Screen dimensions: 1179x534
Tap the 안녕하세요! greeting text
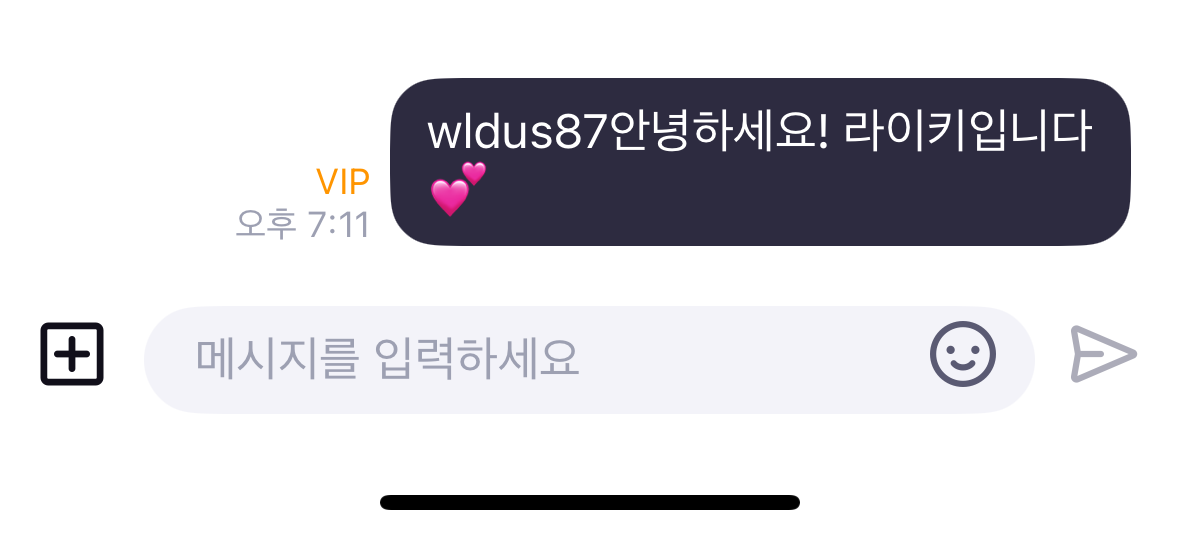717,132
